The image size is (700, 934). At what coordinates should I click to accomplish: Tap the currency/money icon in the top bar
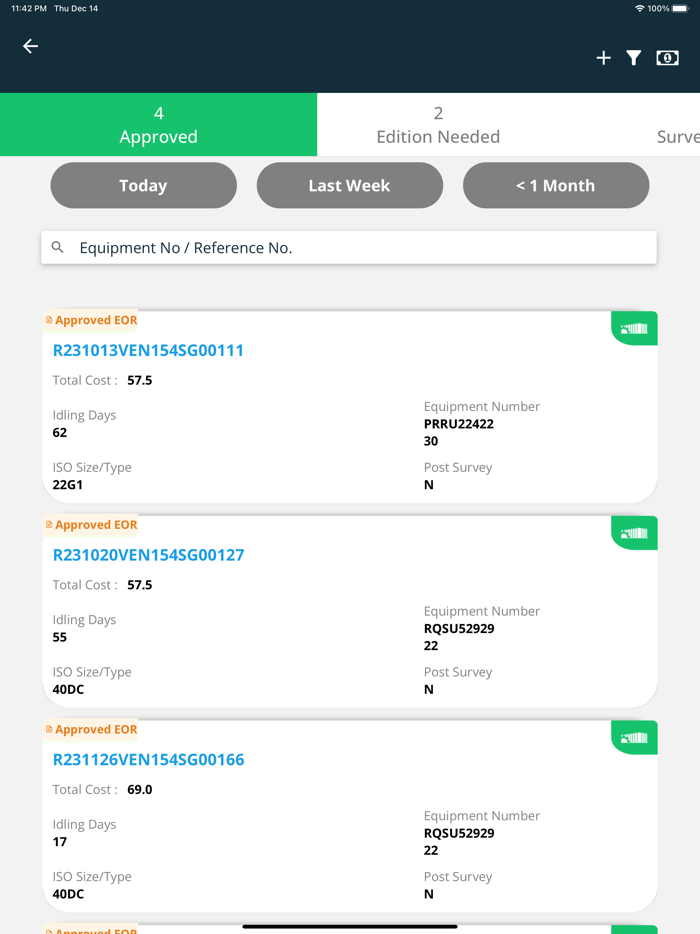click(667, 58)
